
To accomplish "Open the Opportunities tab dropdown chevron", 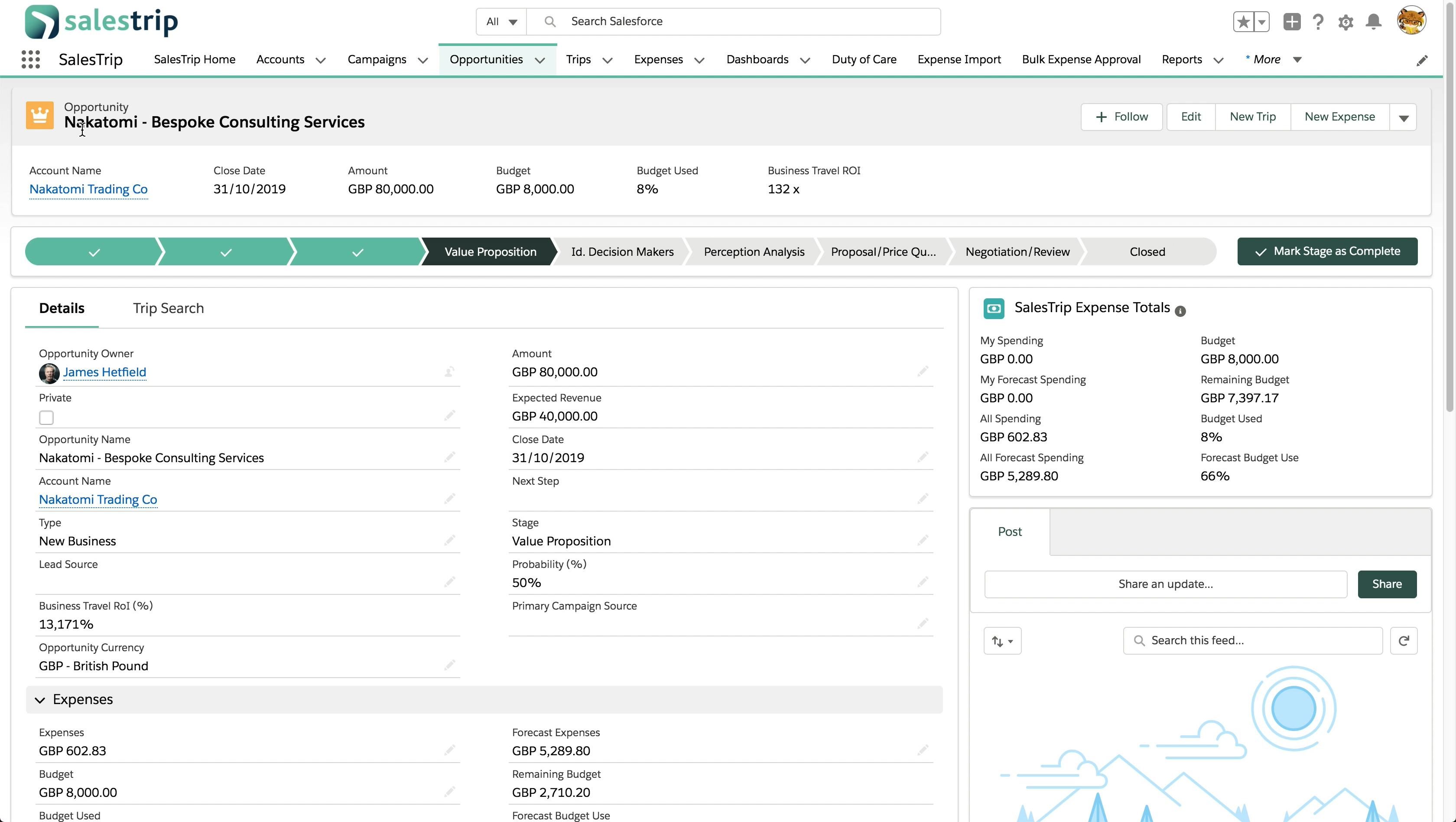I will (x=540, y=60).
